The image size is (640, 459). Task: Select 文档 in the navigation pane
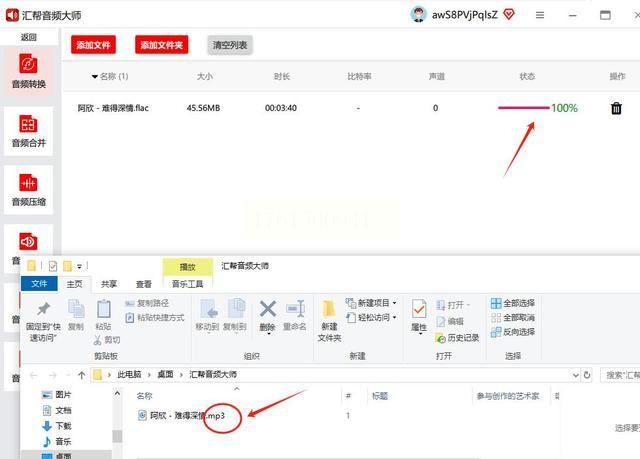pos(57,410)
